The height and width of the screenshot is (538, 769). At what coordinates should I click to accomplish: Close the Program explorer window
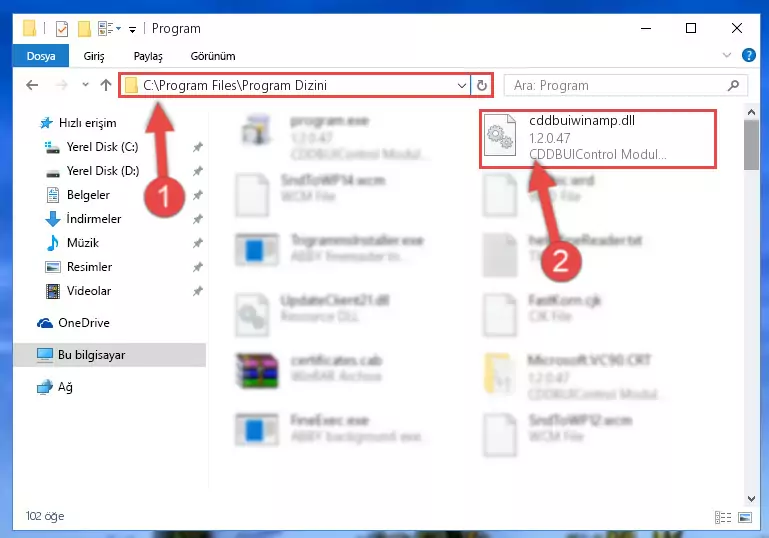click(737, 28)
